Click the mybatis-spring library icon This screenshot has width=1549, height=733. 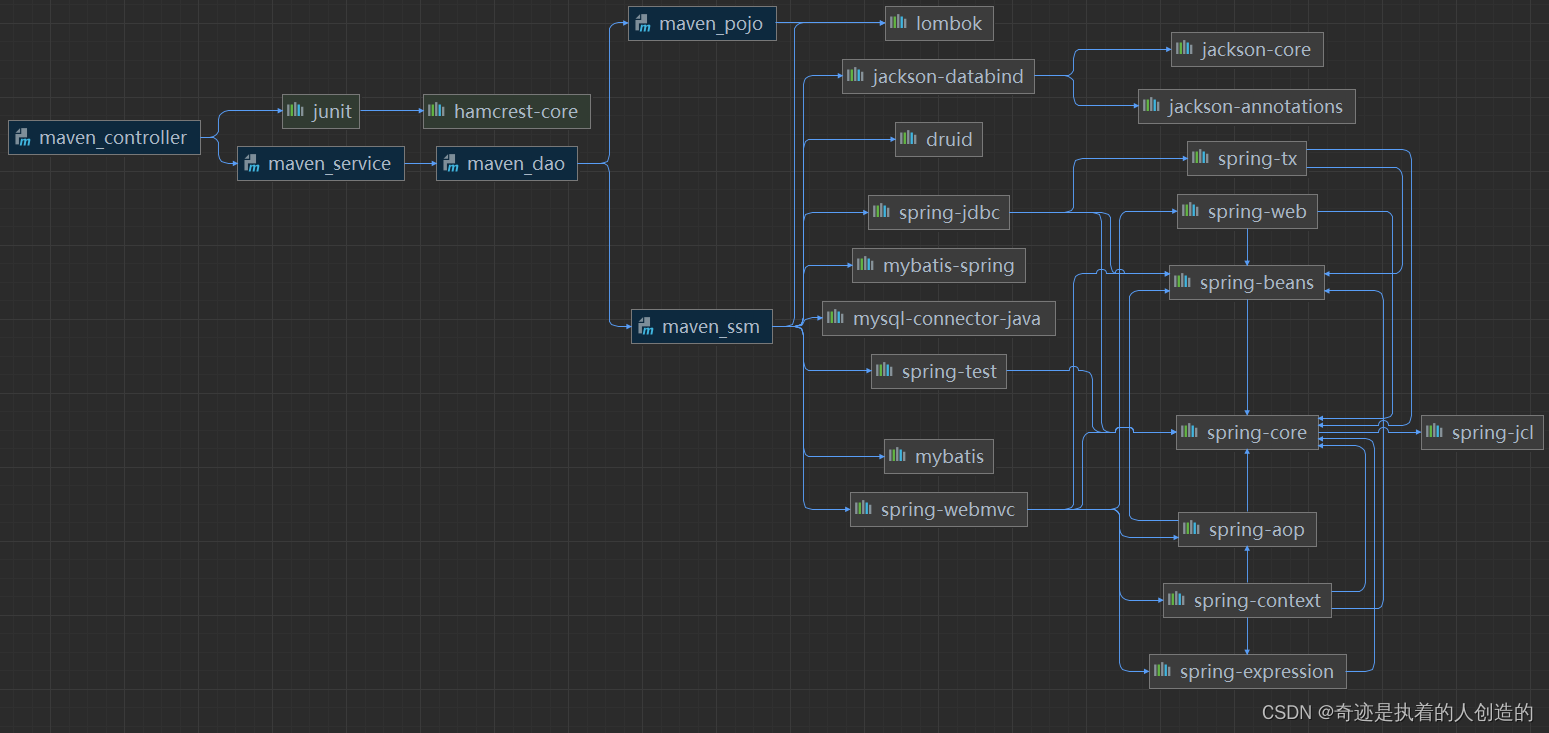(x=865, y=264)
